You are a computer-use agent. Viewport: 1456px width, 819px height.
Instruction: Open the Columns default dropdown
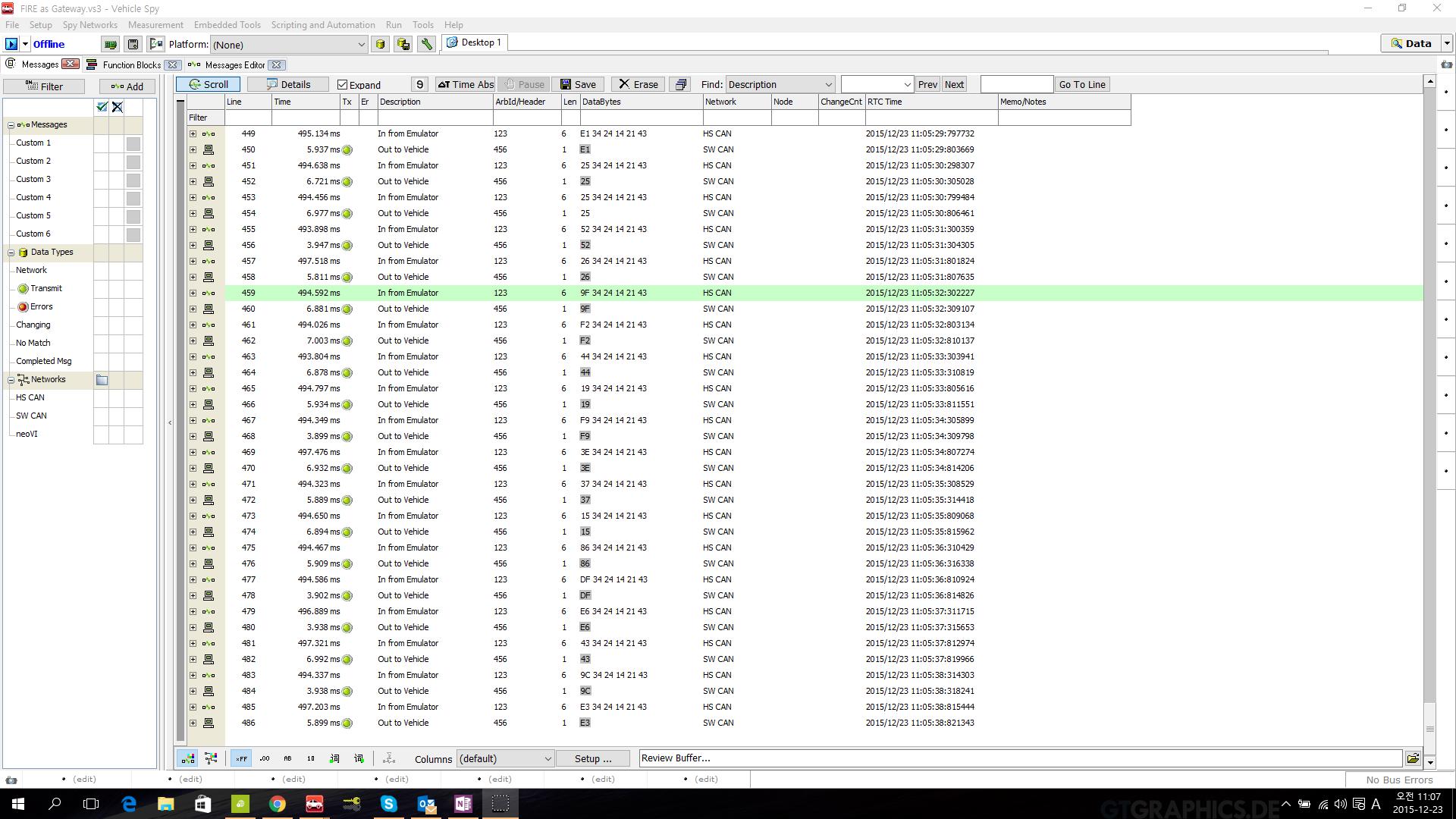coord(504,758)
